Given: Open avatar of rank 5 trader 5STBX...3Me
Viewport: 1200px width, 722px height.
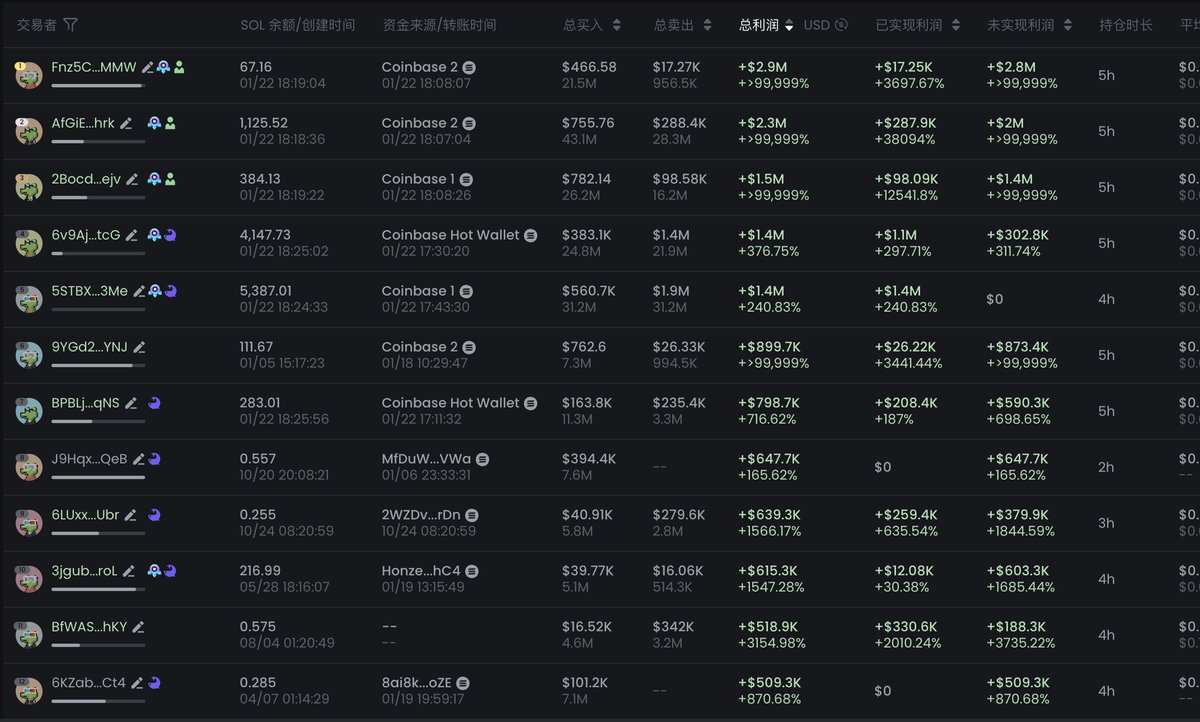Looking at the screenshot, I should tap(27, 298).
